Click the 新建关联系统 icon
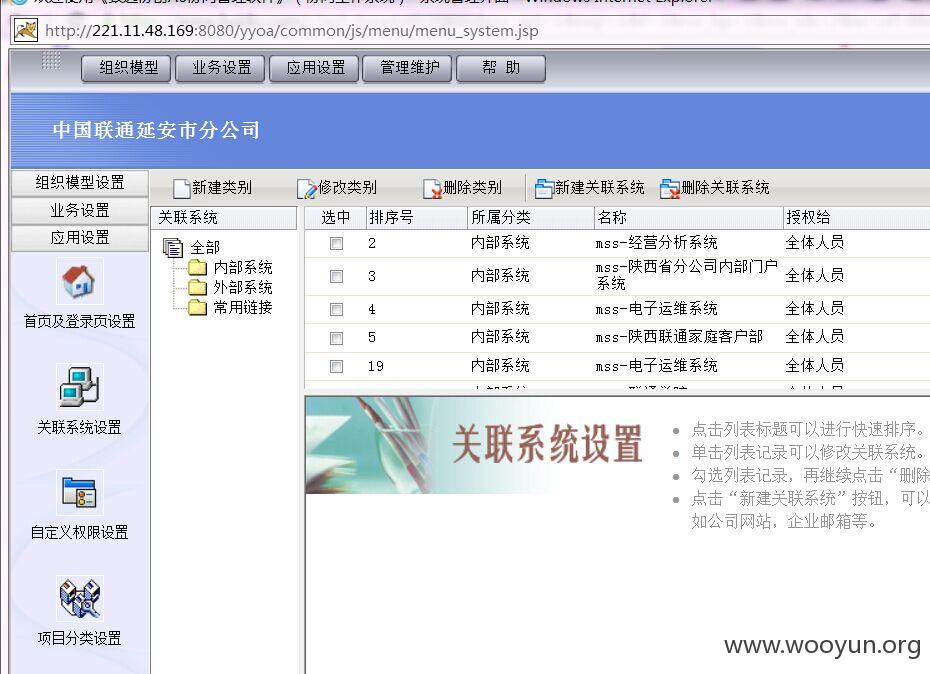The image size is (930, 674). tap(544, 188)
